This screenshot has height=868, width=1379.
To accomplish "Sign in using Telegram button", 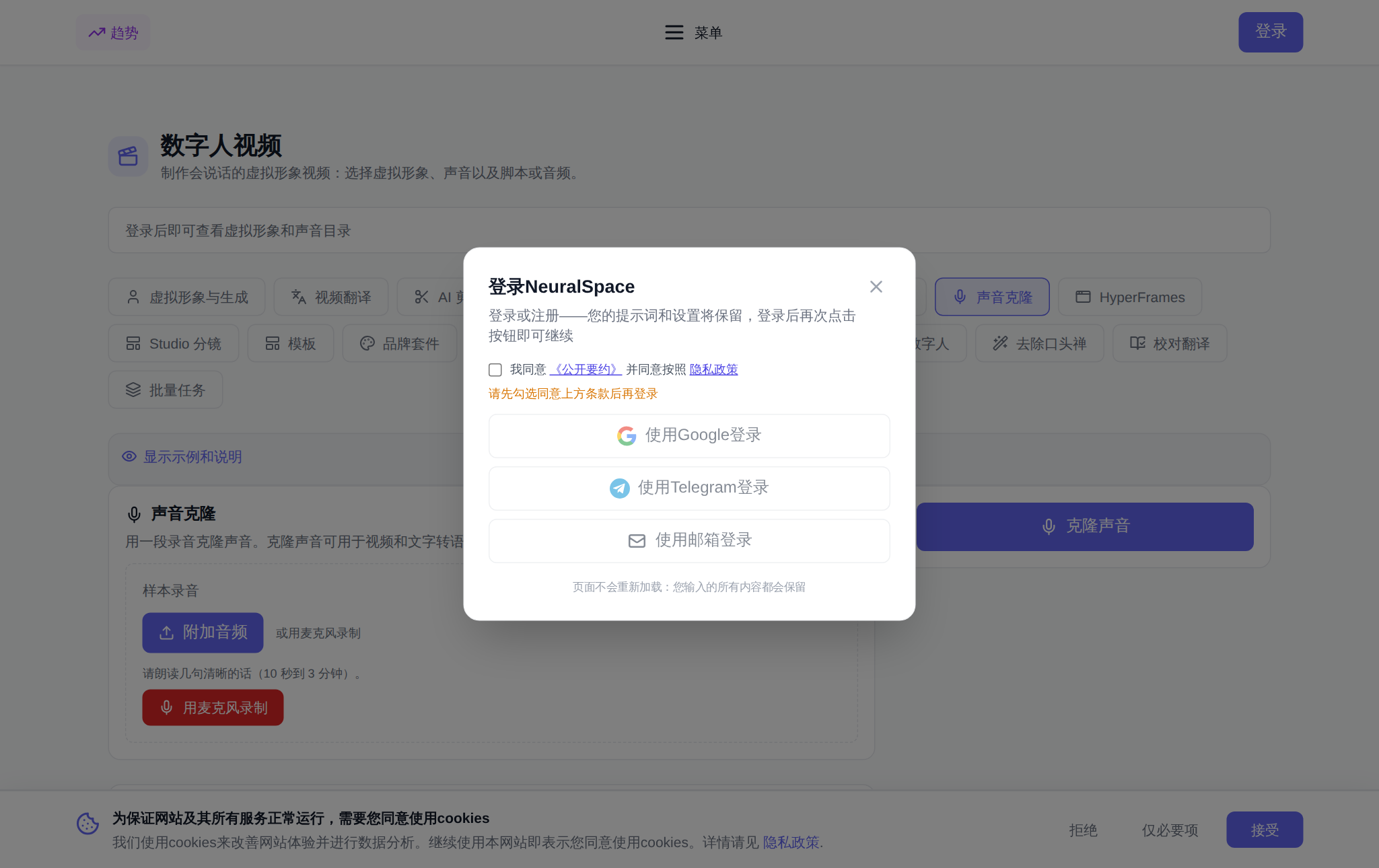I will coord(689,488).
